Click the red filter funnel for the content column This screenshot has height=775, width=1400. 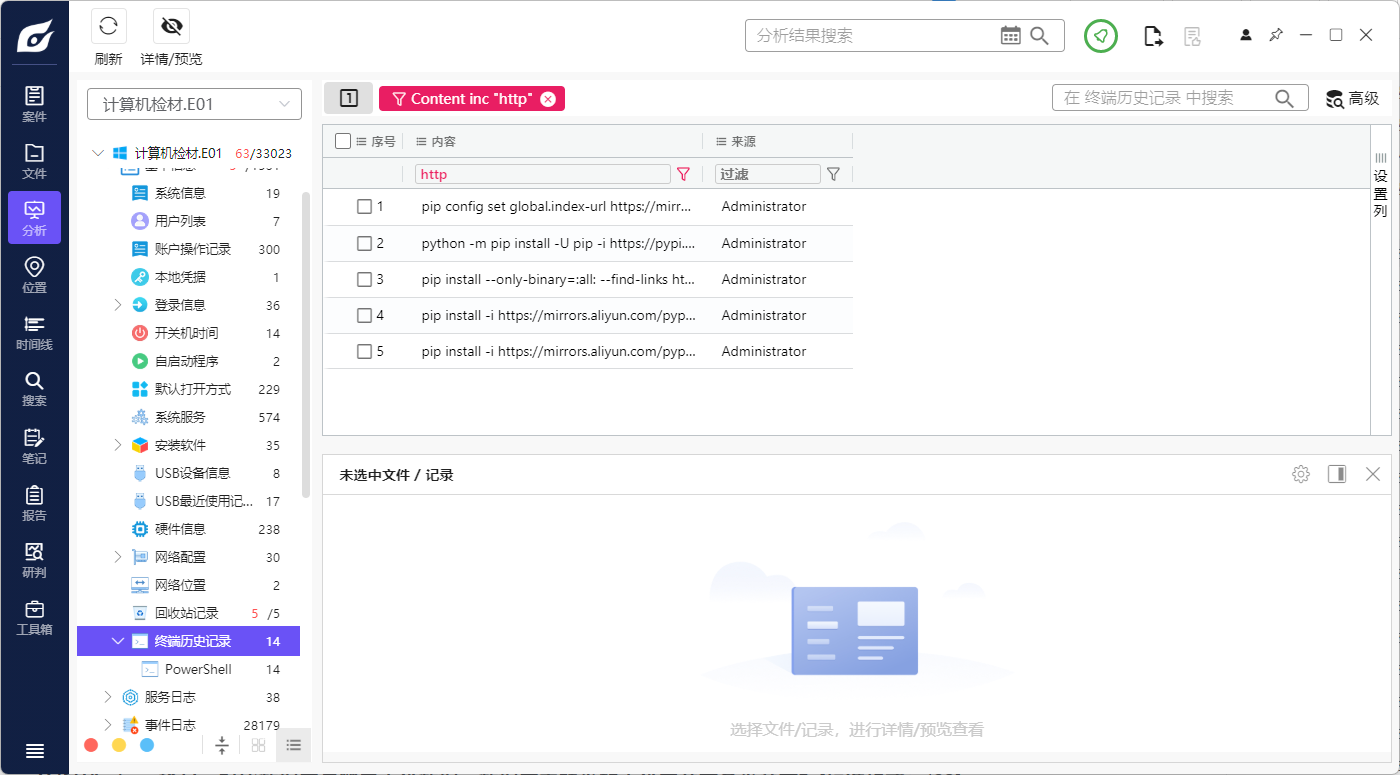pyautogui.click(x=683, y=174)
